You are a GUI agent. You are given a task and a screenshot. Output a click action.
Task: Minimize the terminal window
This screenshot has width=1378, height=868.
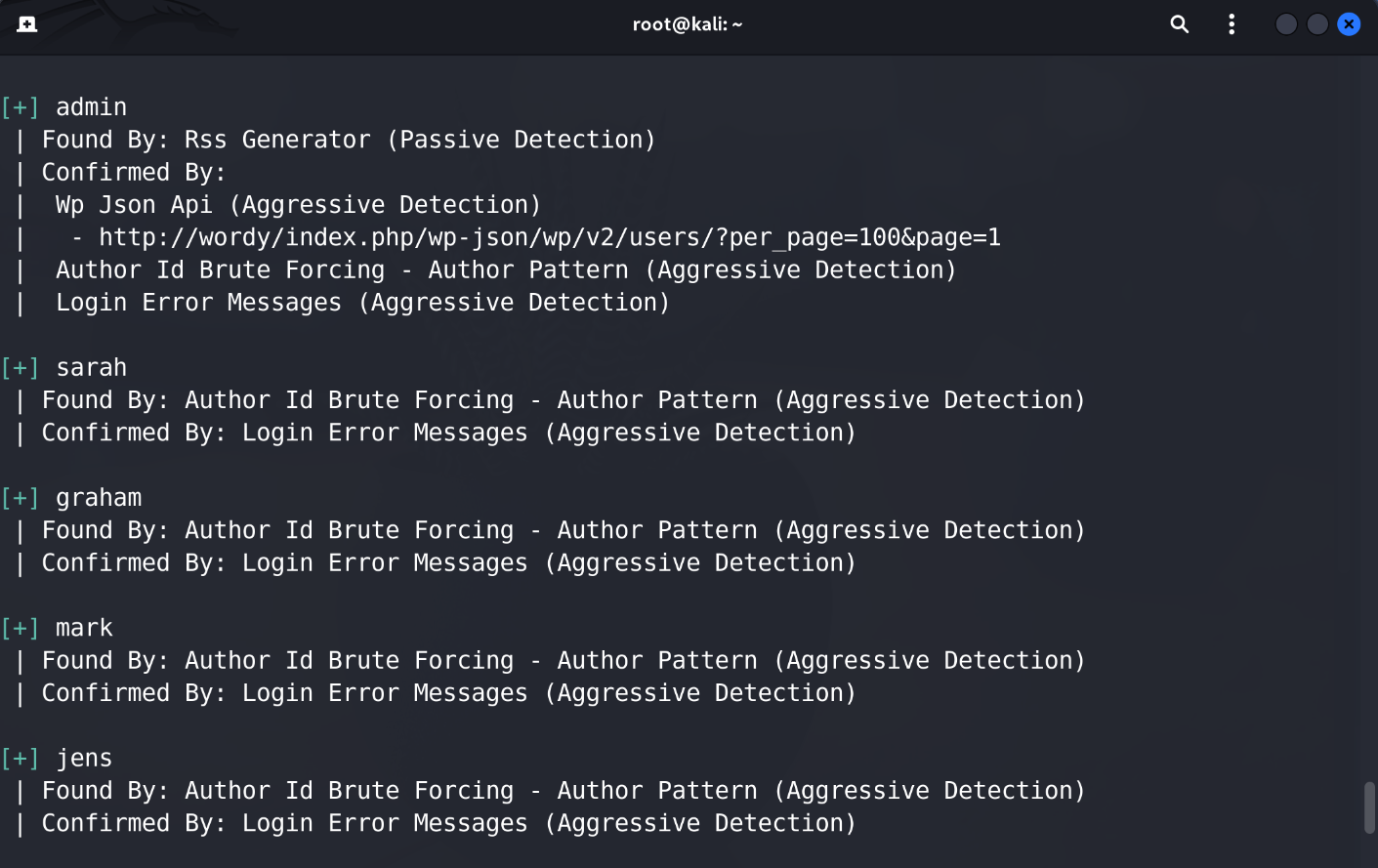(x=1286, y=24)
